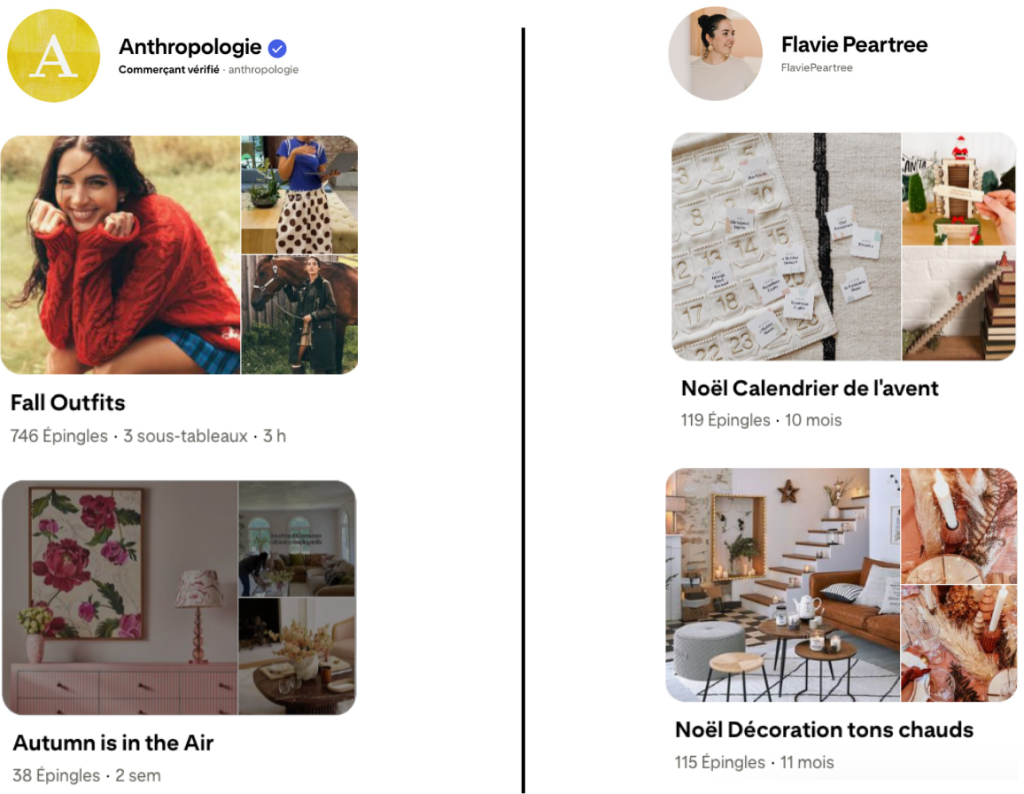Open the Flavie Peartree profile name
Viewport: 1024px width, 794px height.
click(854, 44)
